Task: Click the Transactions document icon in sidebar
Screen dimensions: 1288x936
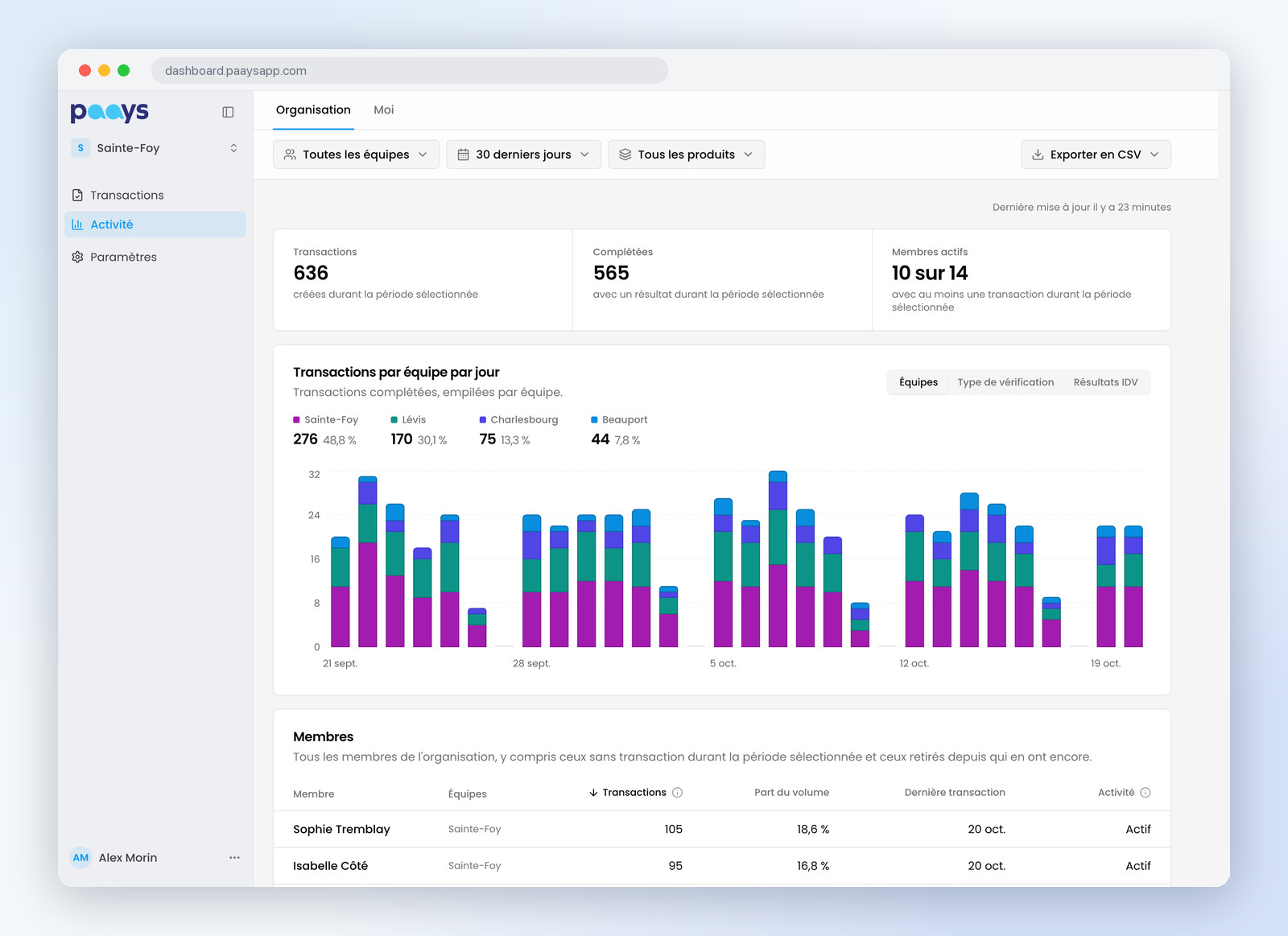Action: coord(77,195)
